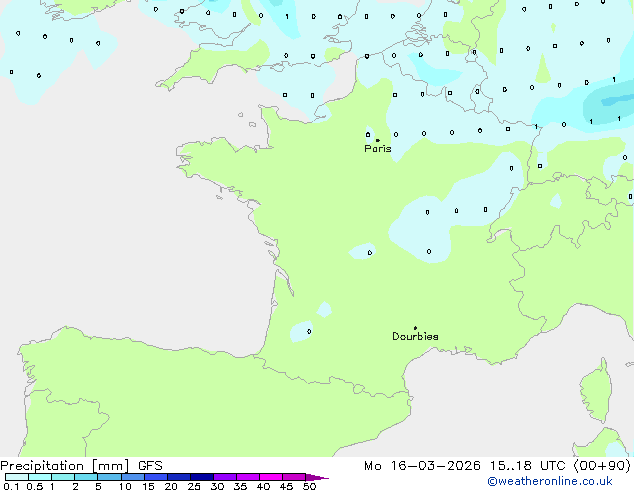Pick the 0.5–1 mm light cyan legend swatch
The height and width of the screenshot is (490, 634).
(x=40, y=477)
